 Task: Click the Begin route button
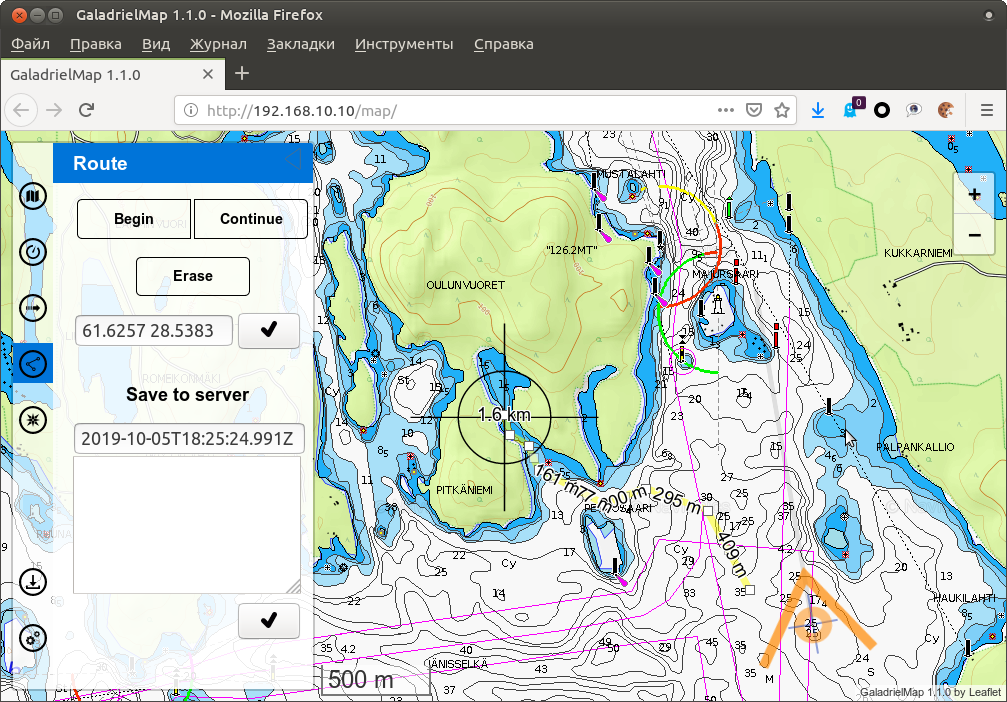coord(134,219)
